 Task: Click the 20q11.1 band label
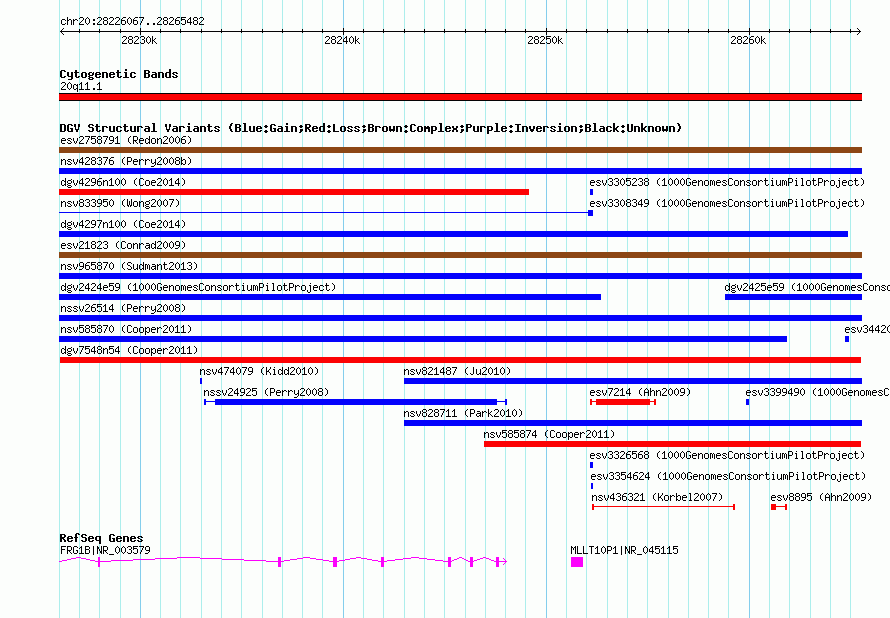tap(81, 86)
